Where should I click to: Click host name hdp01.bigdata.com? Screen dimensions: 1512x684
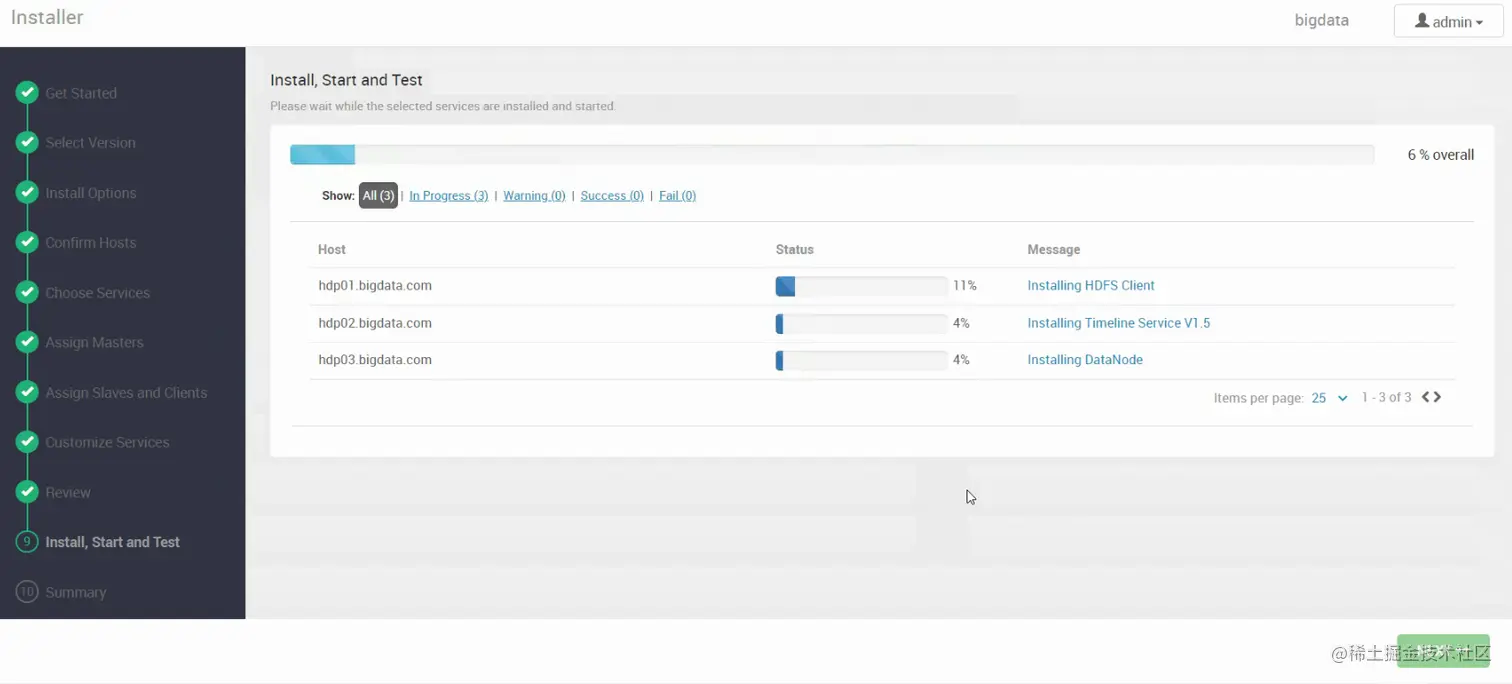[x=375, y=285]
